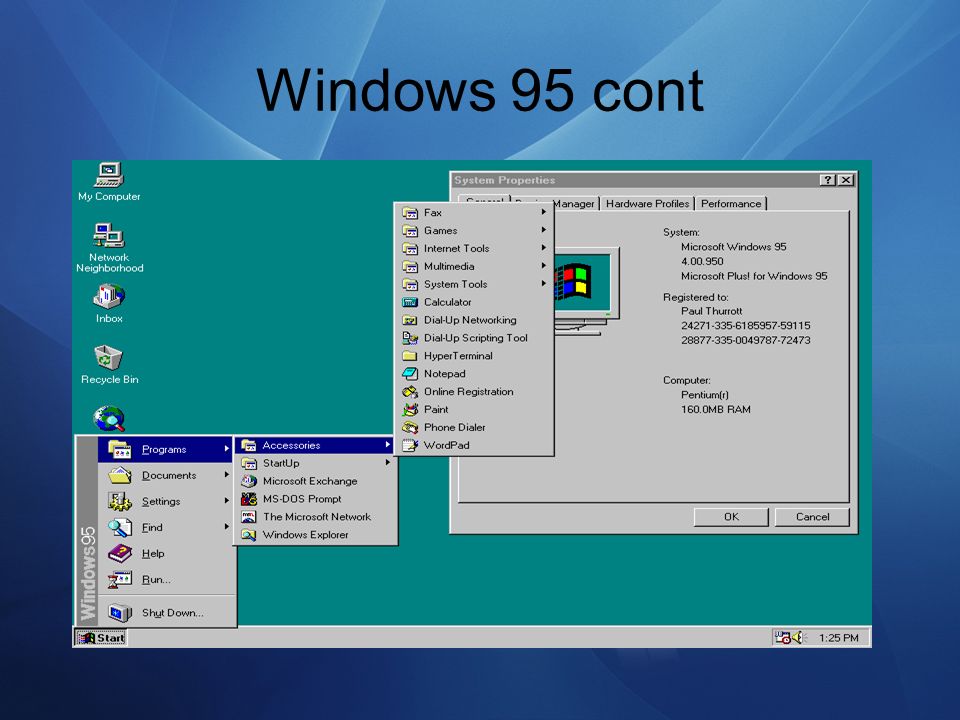Select the Network Neighborhood desktop icon

[x=109, y=248]
